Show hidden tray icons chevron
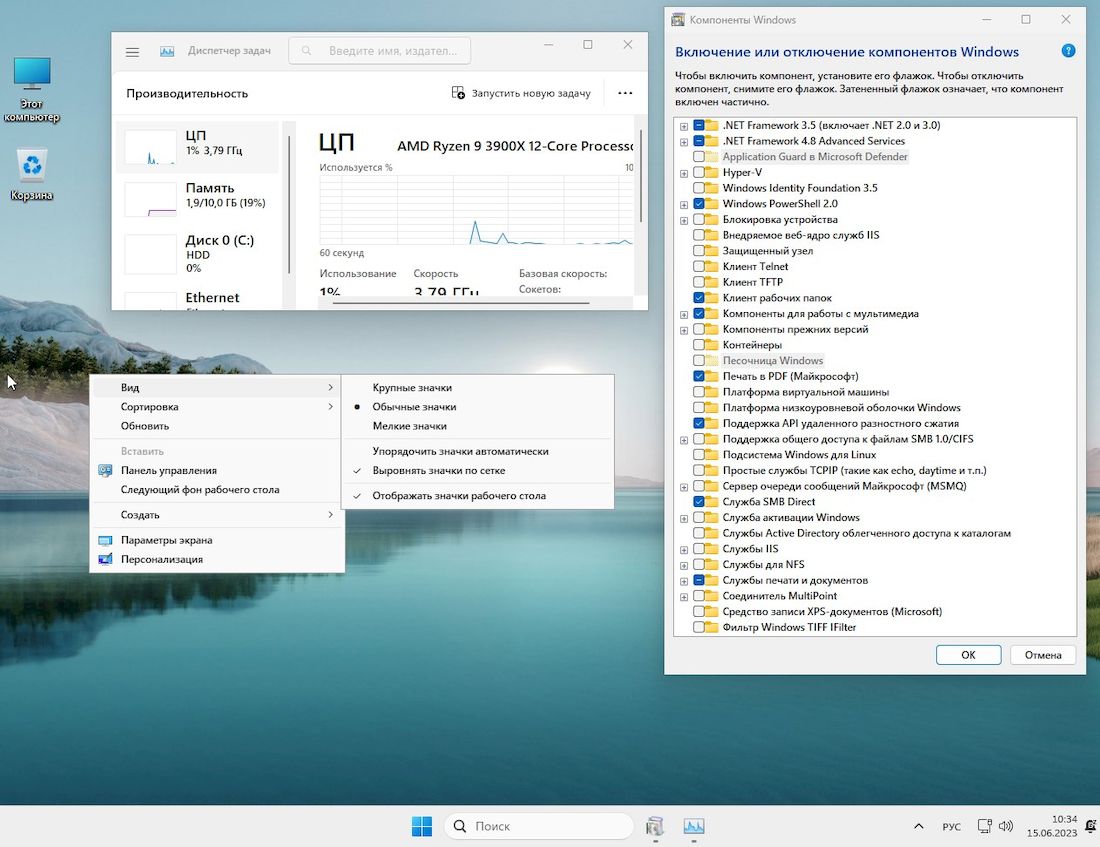The width and height of the screenshot is (1100, 847). pos(918,826)
